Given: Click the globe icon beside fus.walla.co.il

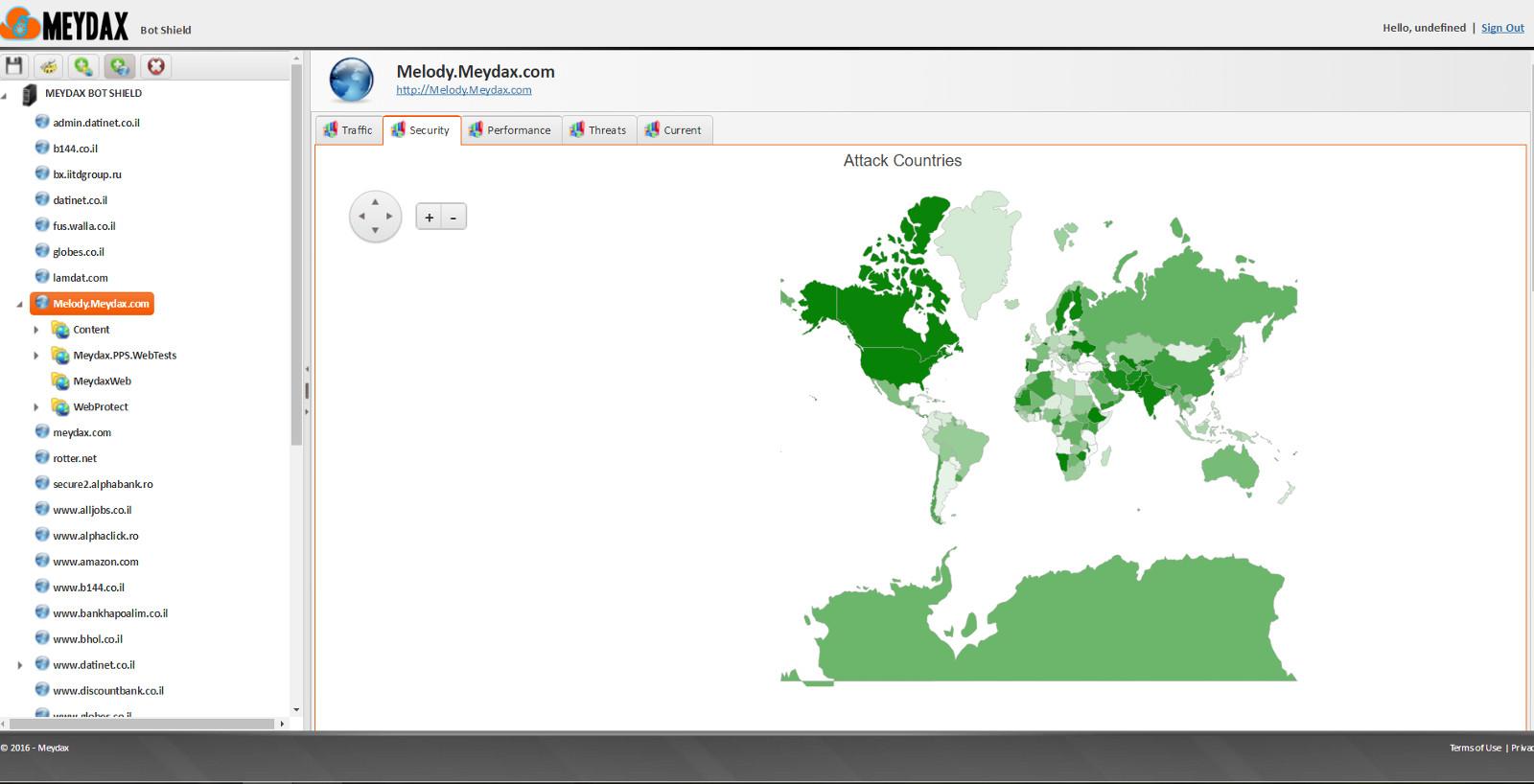Looking at the screenshot, I should pos(42,225).
